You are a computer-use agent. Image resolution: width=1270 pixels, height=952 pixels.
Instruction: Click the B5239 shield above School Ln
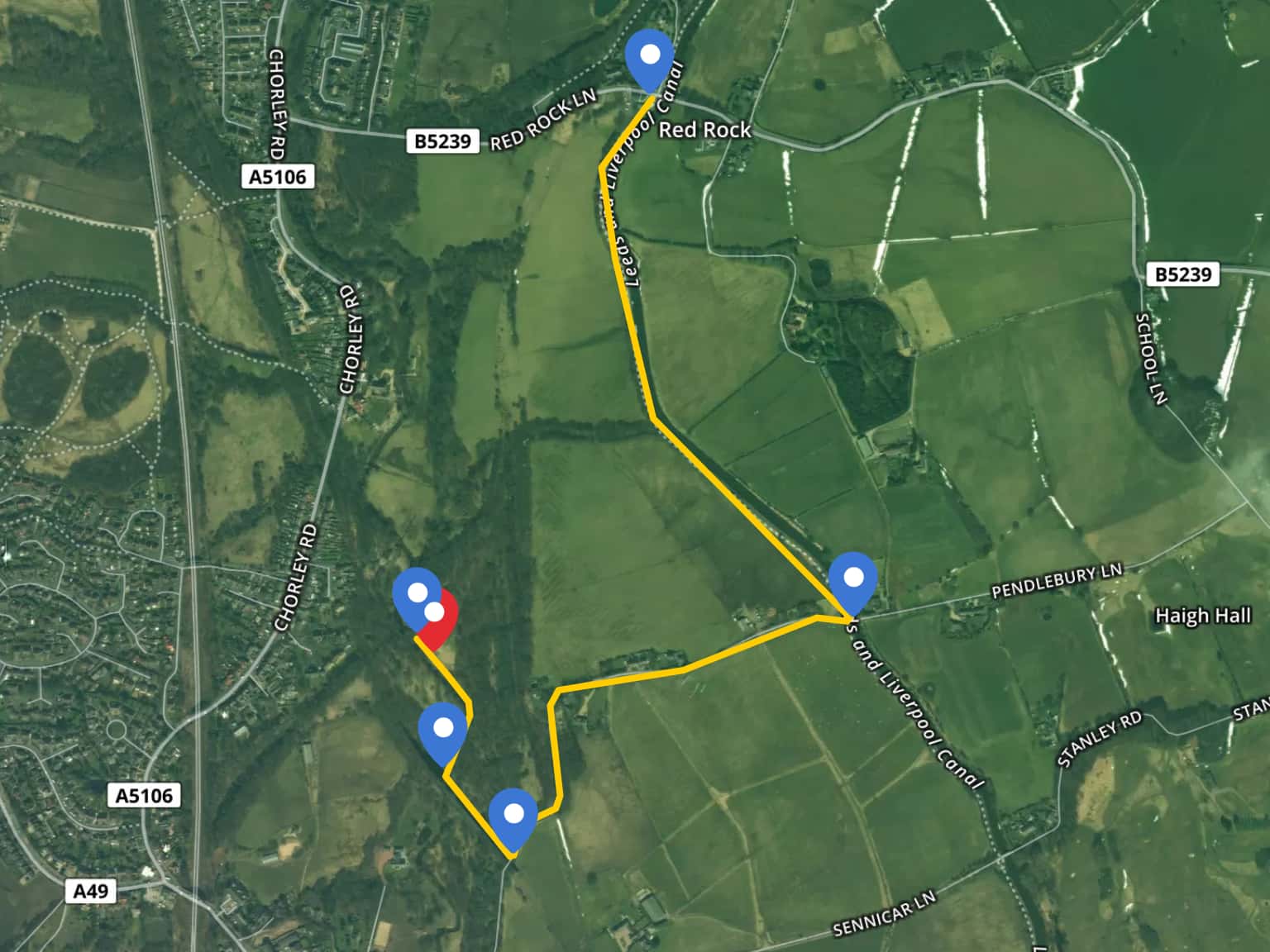(1182, 274)
